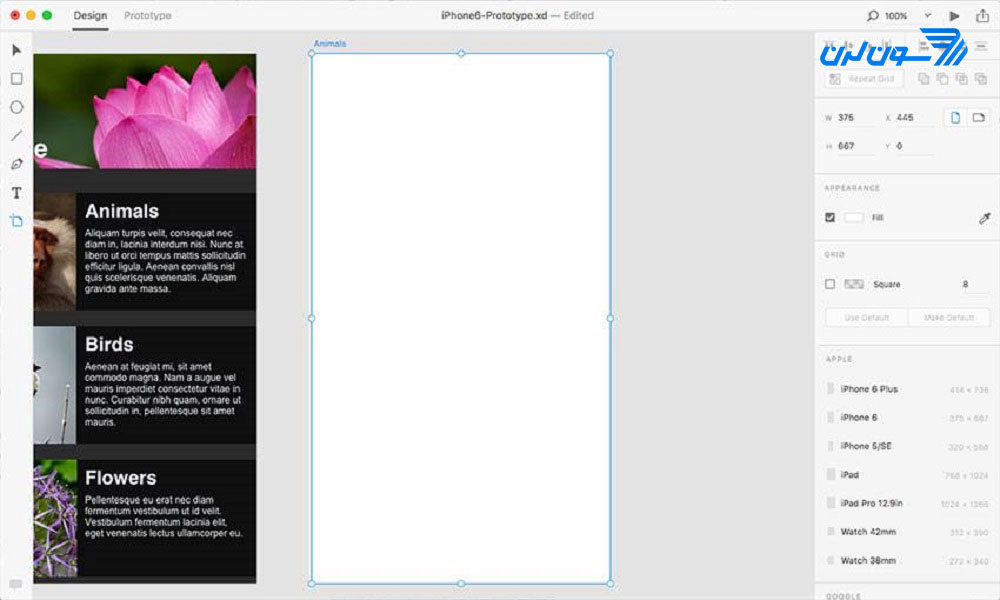Activate the Select arrow tool

[15, 50]
